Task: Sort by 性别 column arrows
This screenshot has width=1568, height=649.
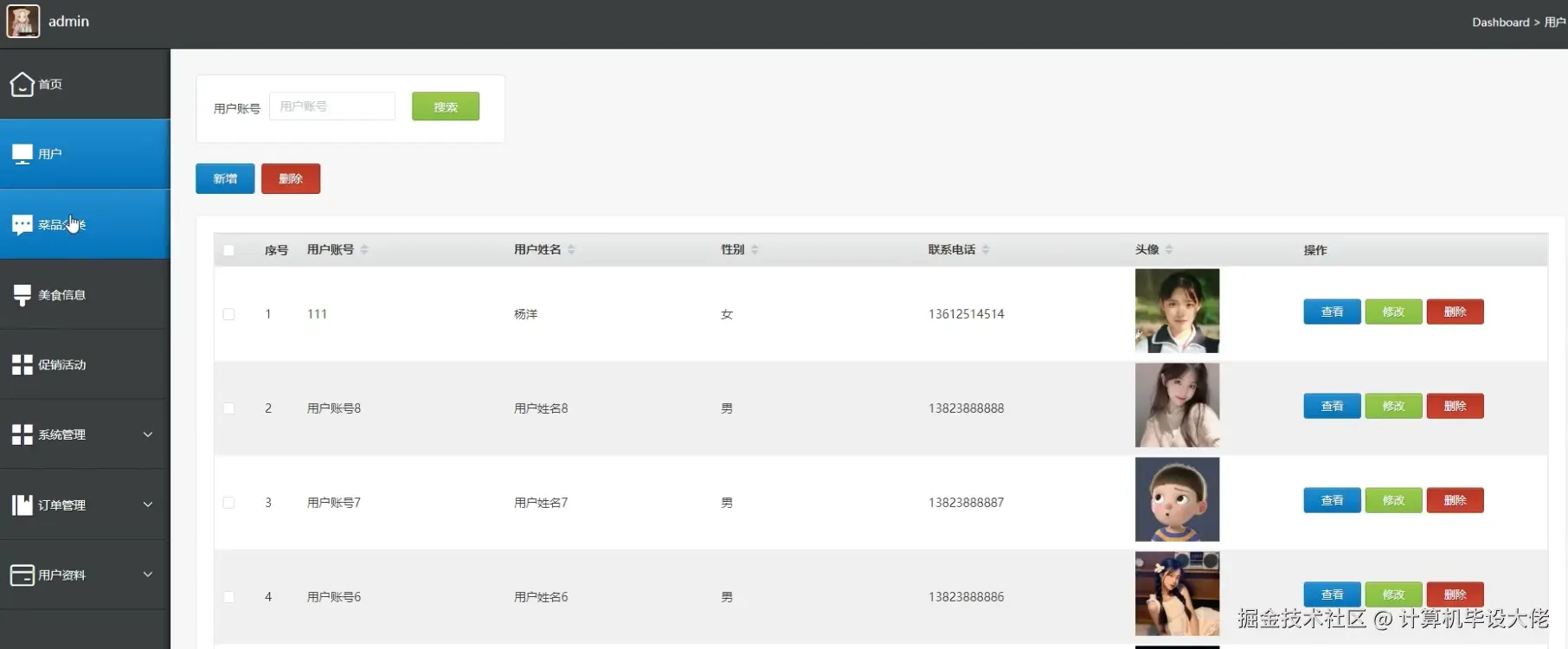Action: [x=755, y=249]
